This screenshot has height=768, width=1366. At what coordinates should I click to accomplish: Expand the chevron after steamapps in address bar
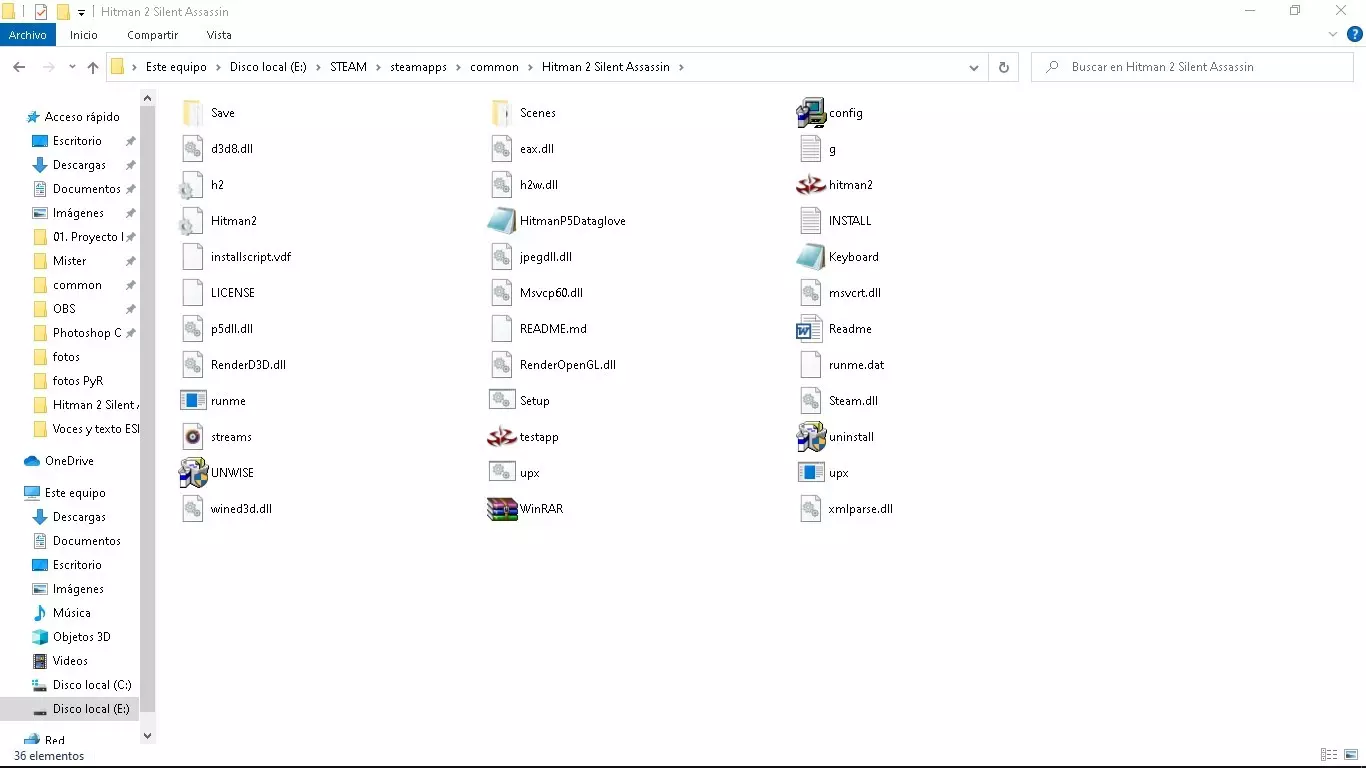click(x=457, y=67)
